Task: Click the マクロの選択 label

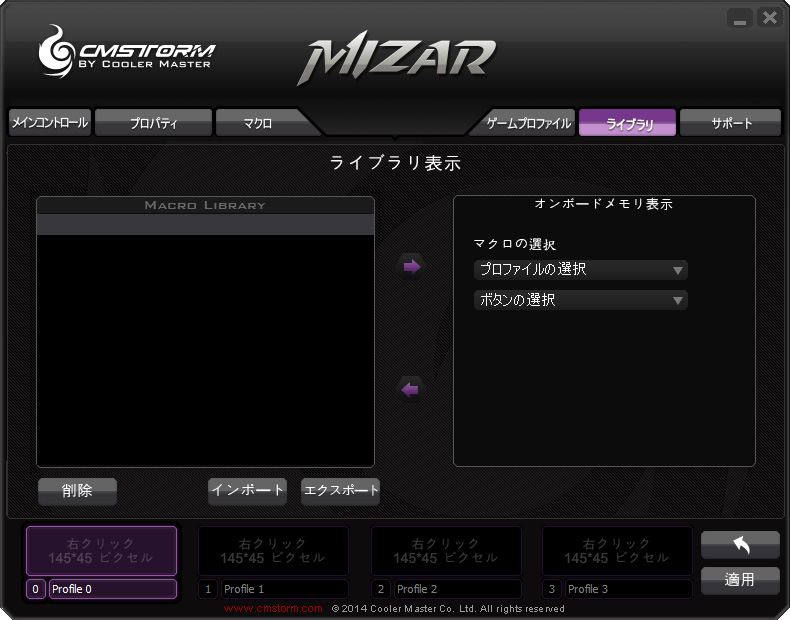Action: [514, 244]
